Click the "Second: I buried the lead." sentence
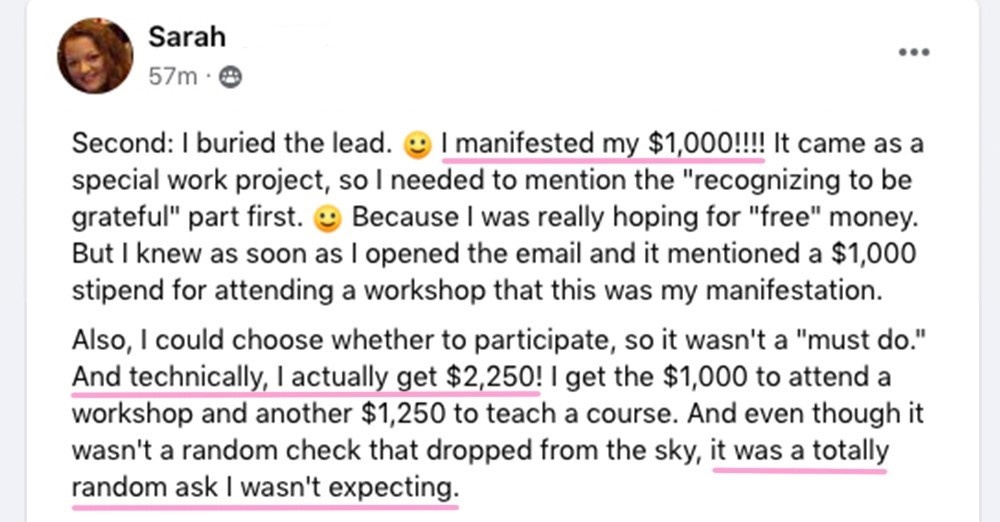The image size is (1000, 522). [x=232, y=143]
